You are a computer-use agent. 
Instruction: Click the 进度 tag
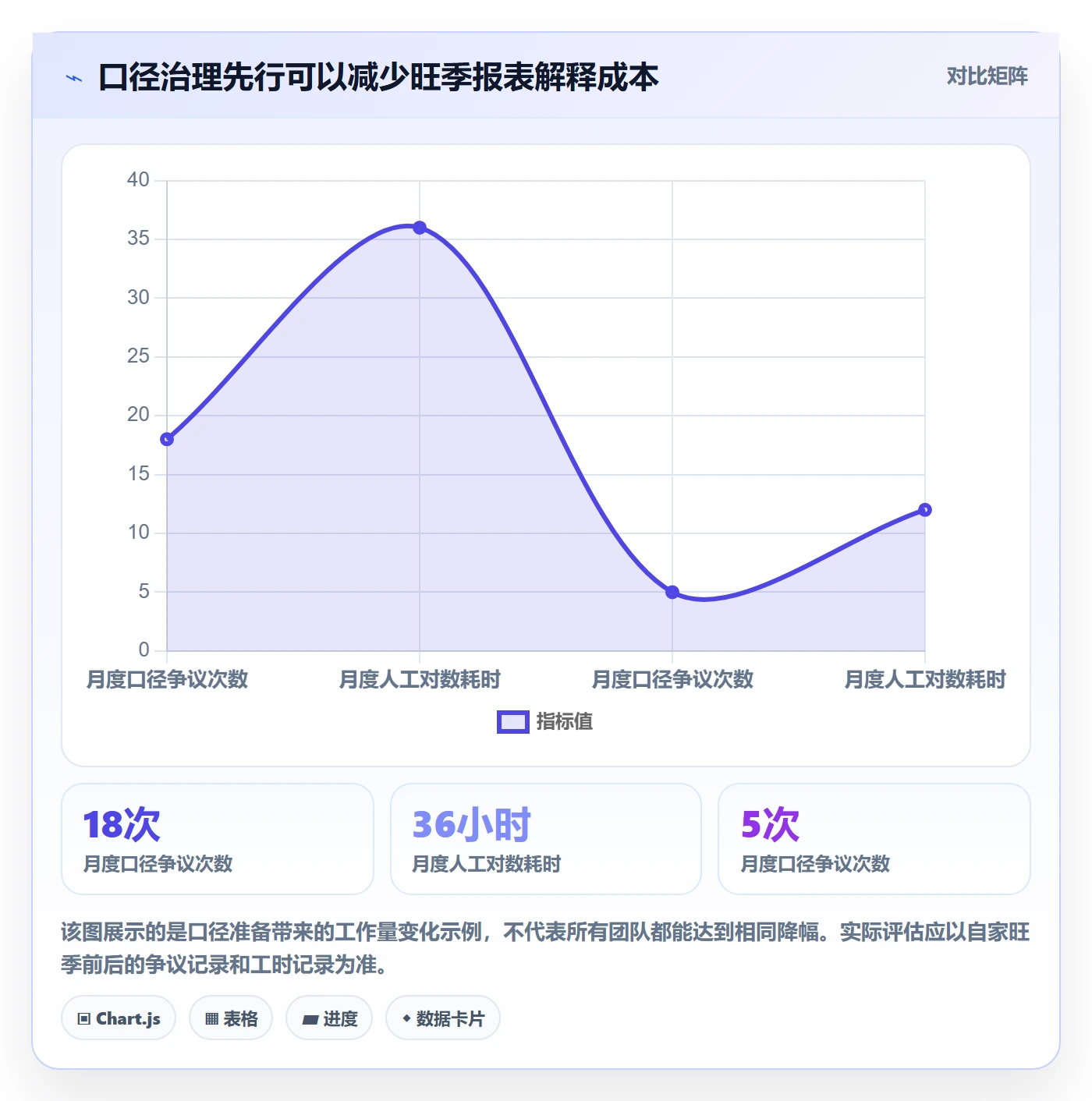click(329, 1018)
